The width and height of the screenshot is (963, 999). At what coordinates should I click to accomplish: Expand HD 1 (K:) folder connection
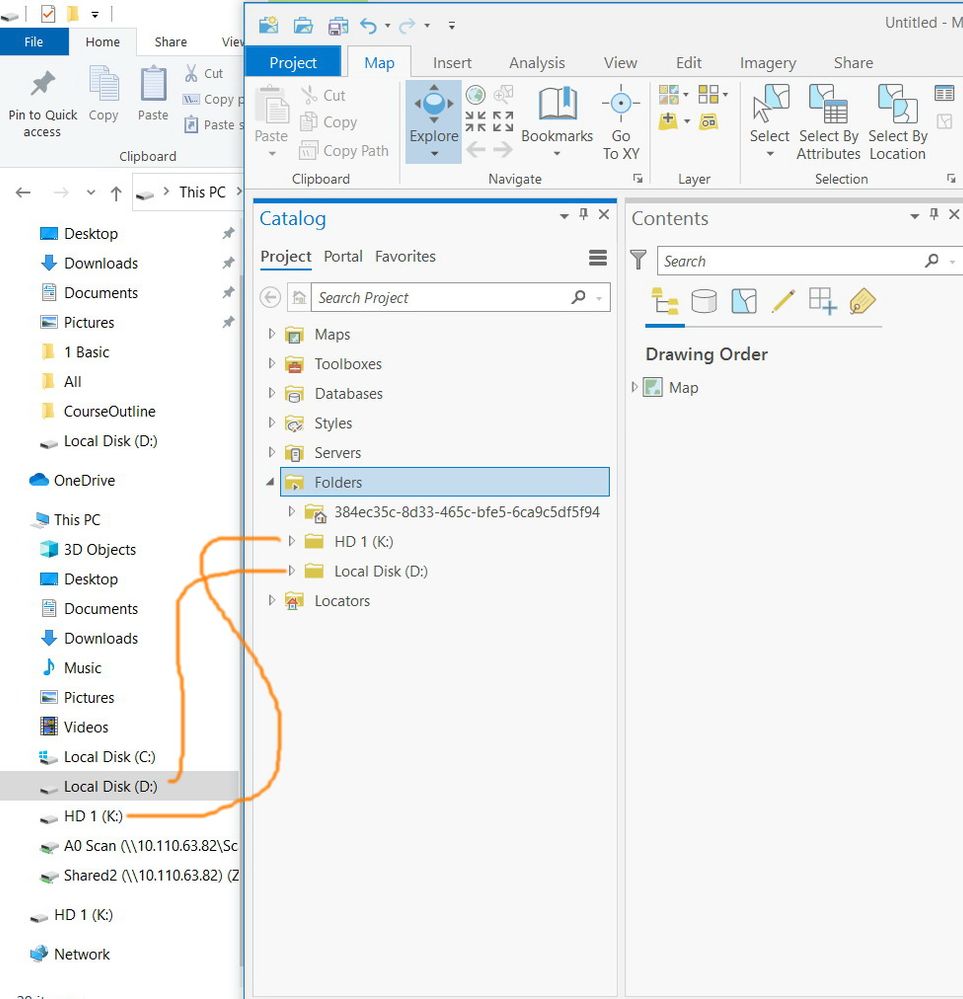[291, 541]
